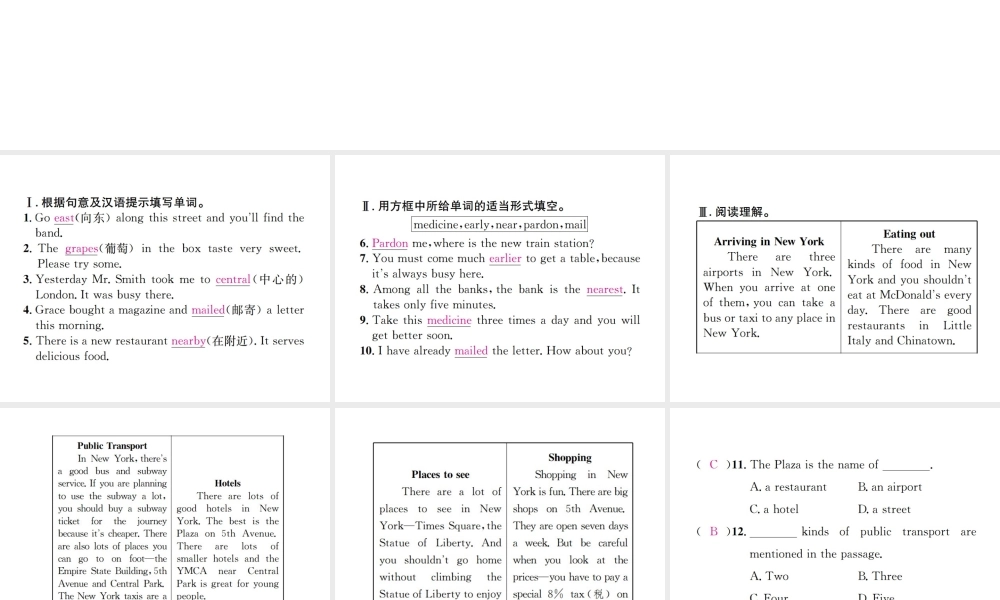Click the answer 'earlier' in sentence 7
Screen dimensions: 1000x600
pos(505,258)
